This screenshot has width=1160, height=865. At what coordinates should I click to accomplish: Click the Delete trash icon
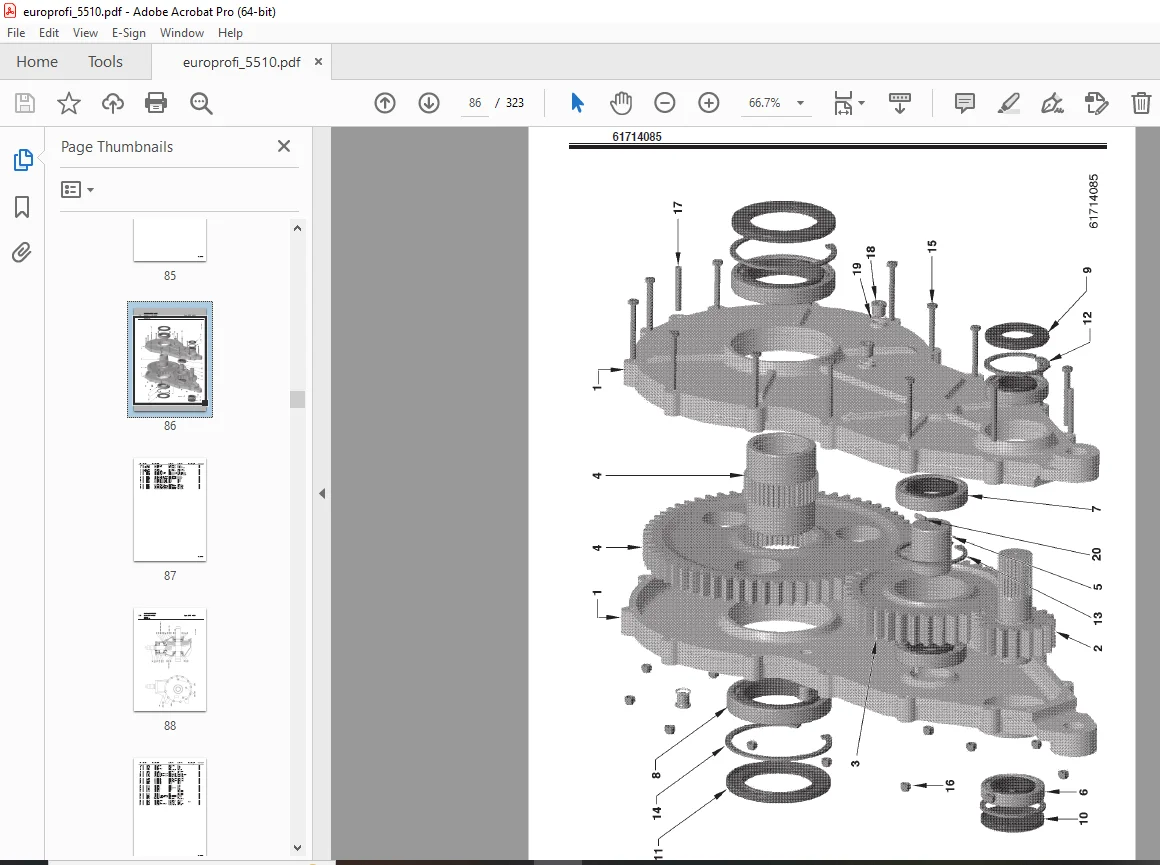1141,103
